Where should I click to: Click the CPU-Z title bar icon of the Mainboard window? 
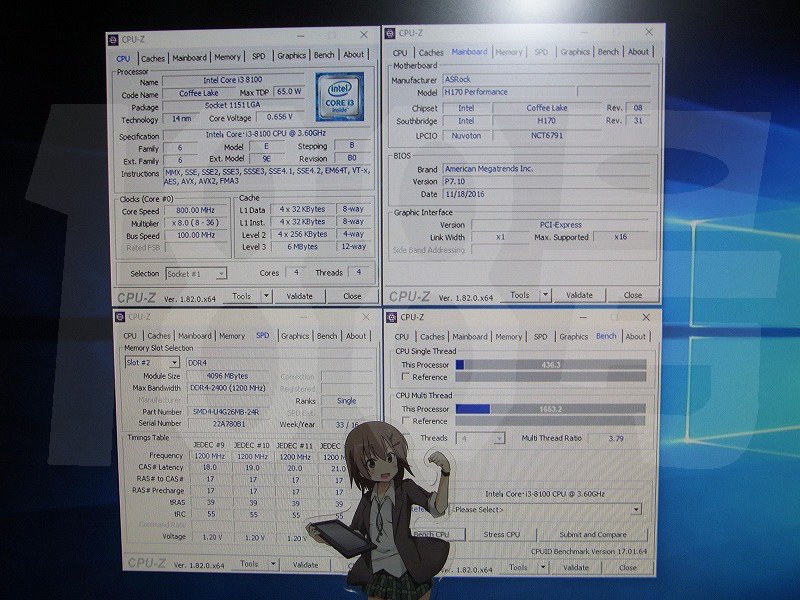390,33
